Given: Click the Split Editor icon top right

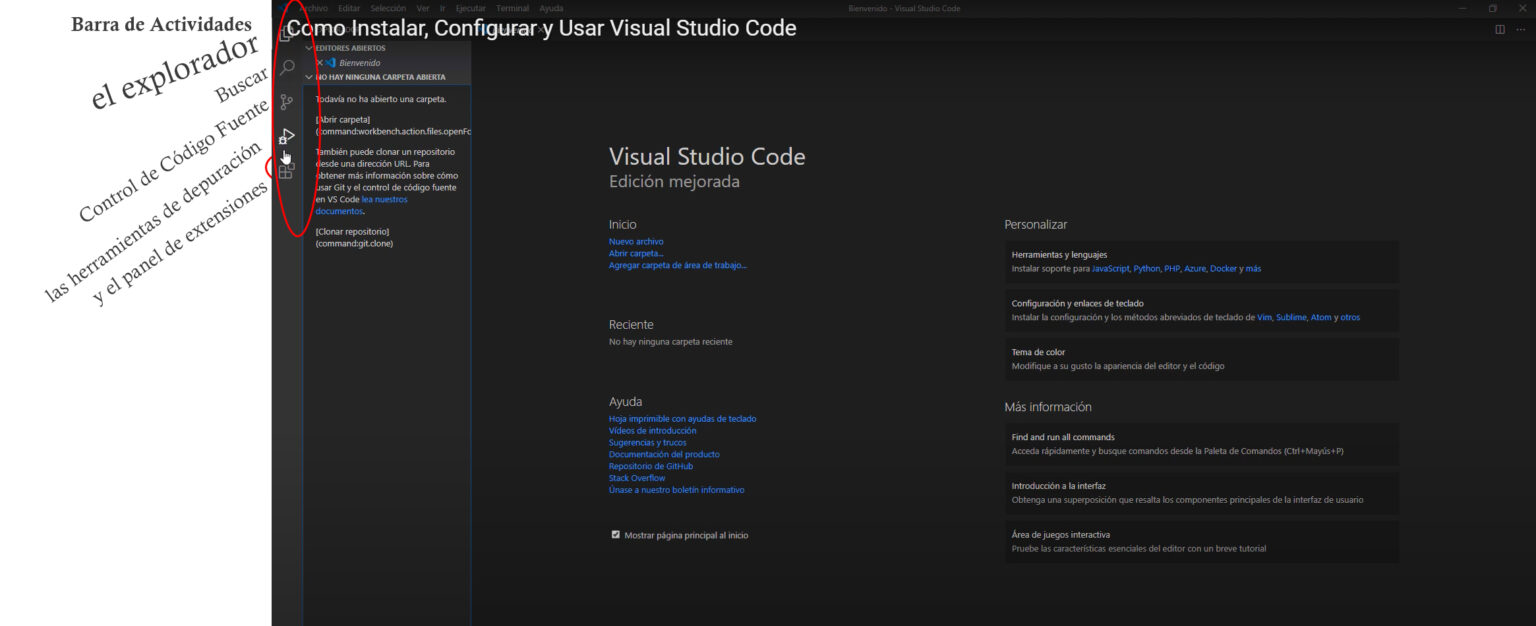Looking at the screenshot, I should 1501,29.
